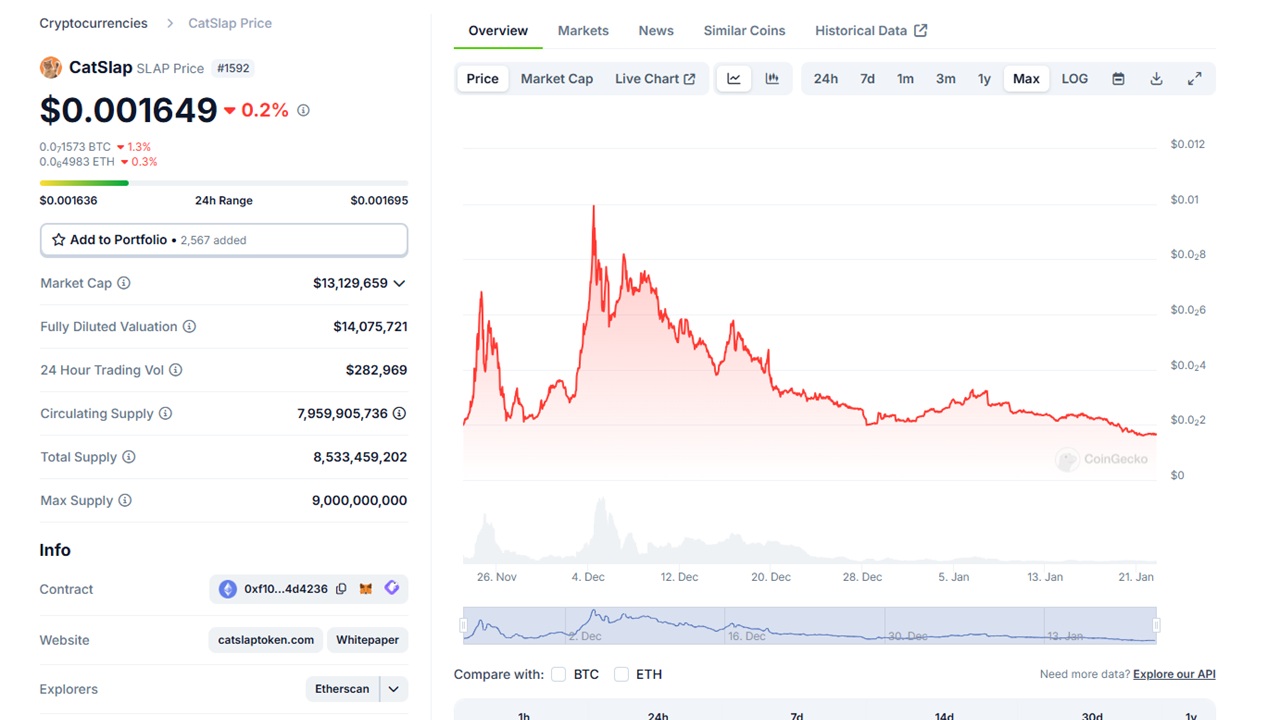Expand the Market Cap value chevron
1280x720 pixels.
click(x=399, y=283)
